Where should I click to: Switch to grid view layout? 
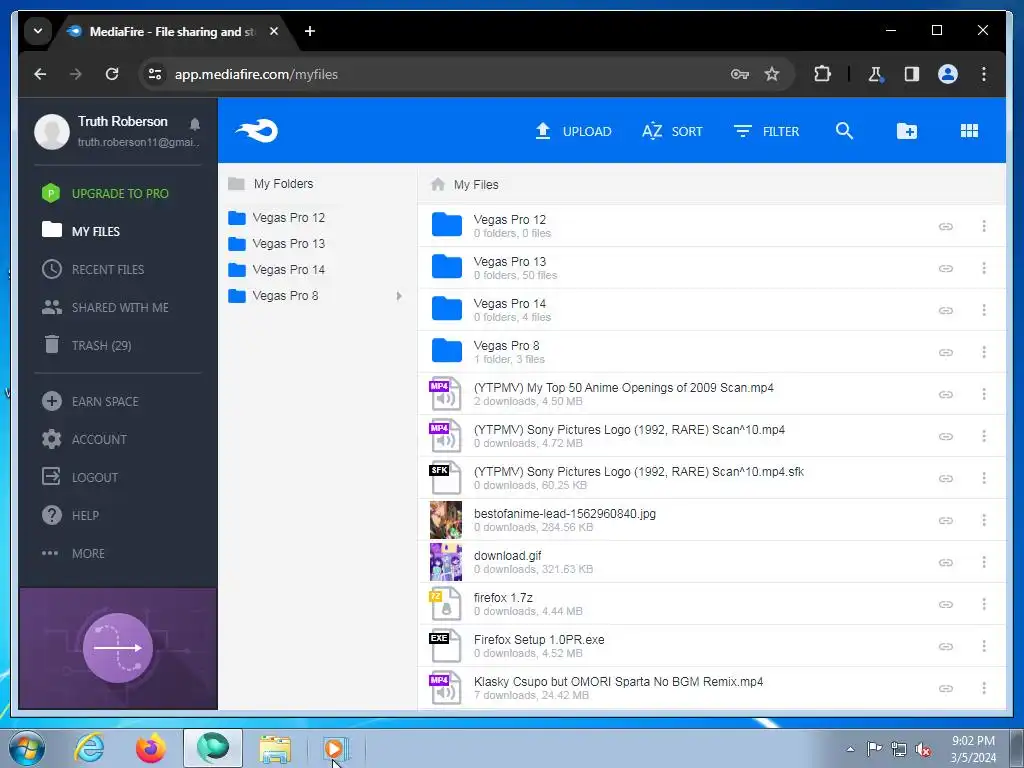click(969, 131)
